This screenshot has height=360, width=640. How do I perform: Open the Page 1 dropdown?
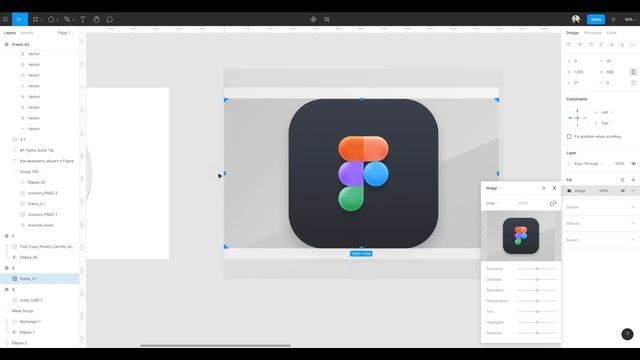tap(65, 33)
